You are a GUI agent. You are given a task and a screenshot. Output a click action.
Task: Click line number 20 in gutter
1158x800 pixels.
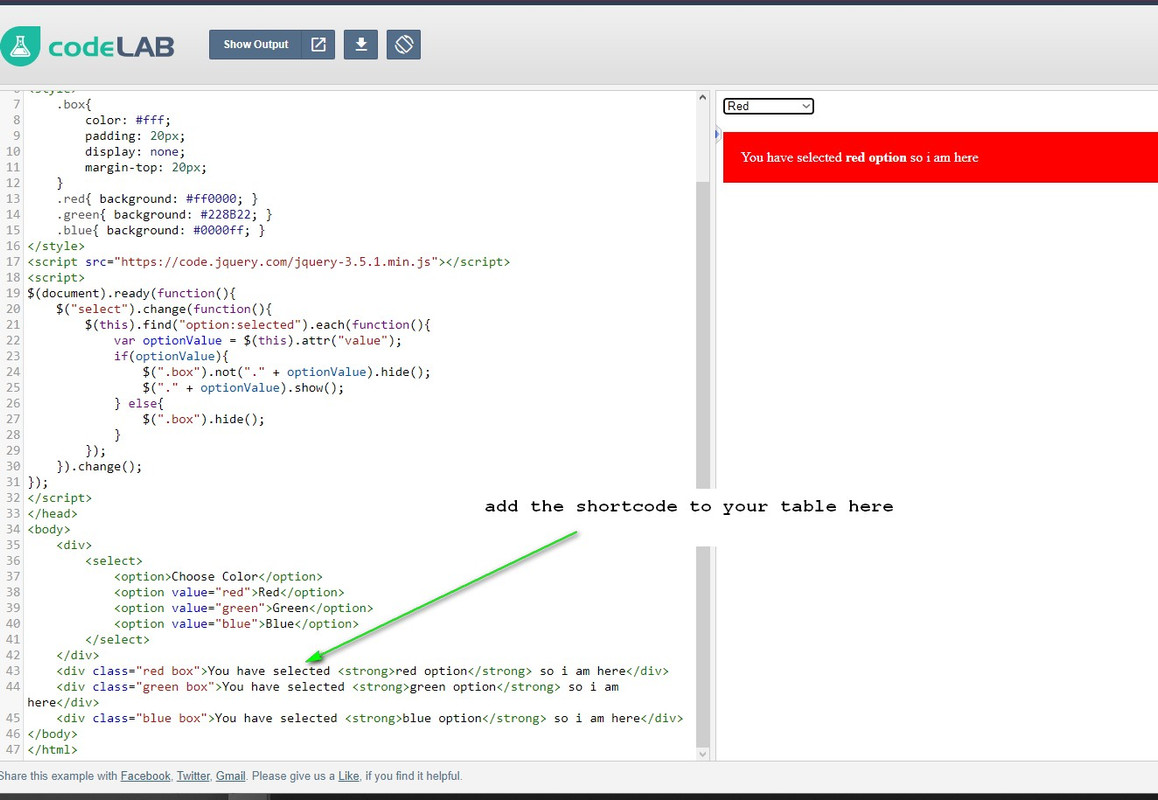pos(13,309)
